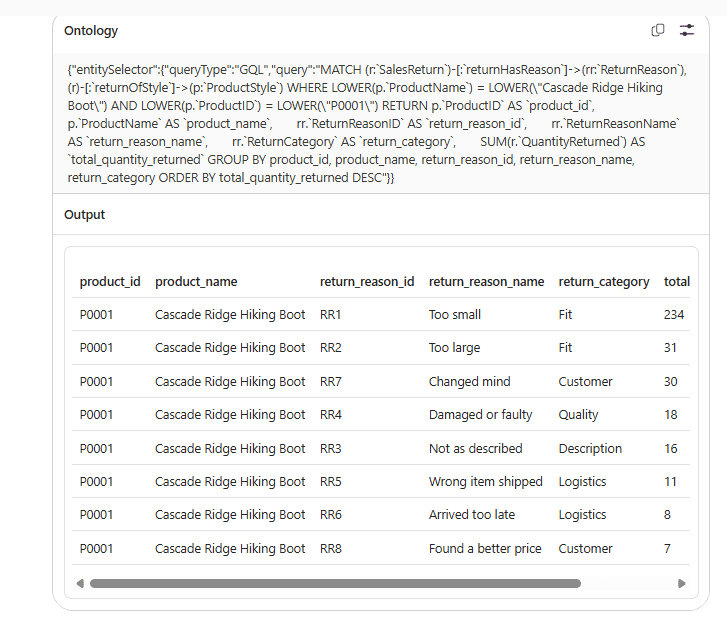Click the return_reason_name column header
Viewport: 727px width, 628px height.
[x=486, y=282]
